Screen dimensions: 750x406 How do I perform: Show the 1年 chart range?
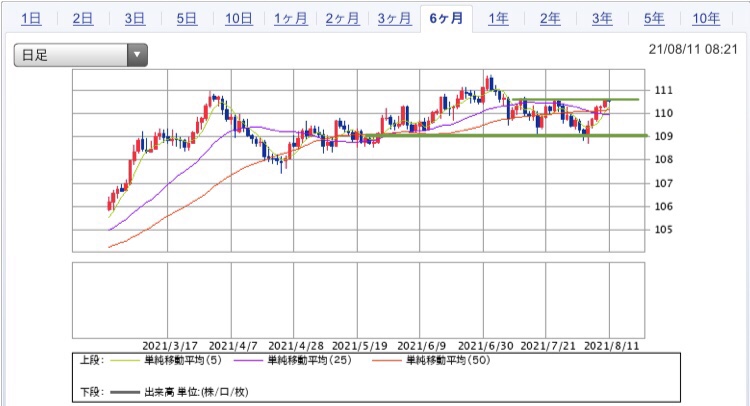pos(498,19)
